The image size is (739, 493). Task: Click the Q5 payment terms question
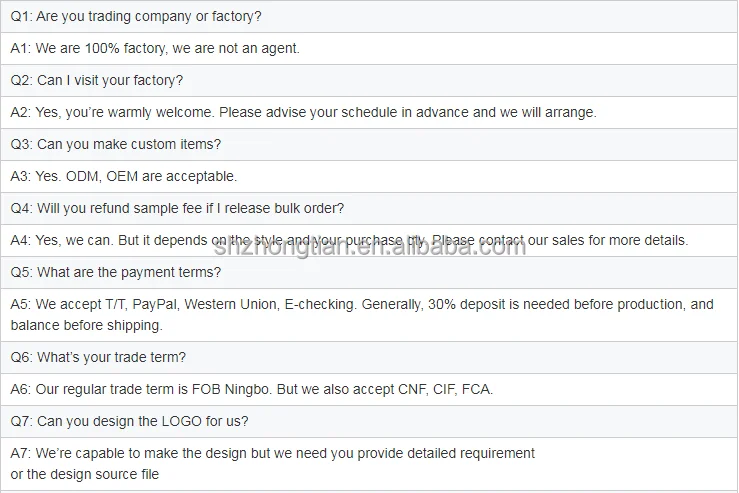[x=115, y=272]
